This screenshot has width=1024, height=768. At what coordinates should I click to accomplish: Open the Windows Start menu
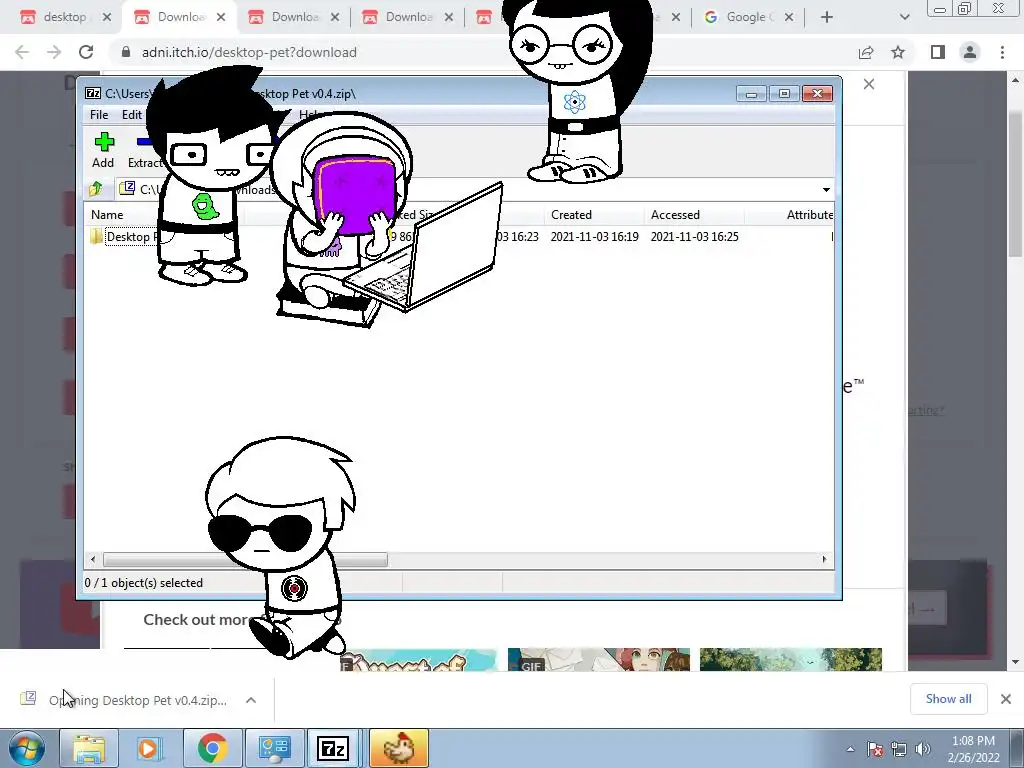[x=26, y=748]
